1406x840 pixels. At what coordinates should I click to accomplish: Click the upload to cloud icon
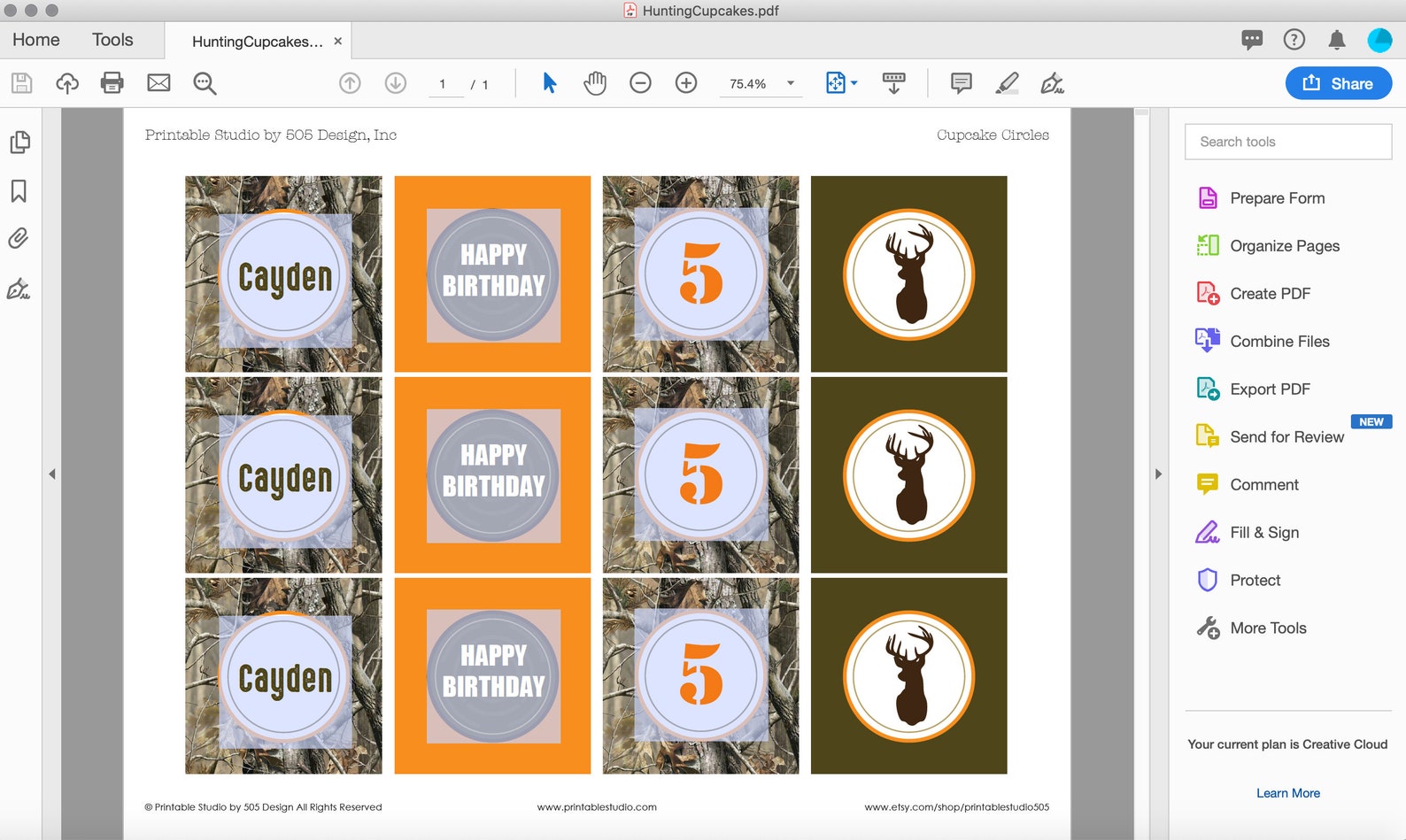[67, 83]
